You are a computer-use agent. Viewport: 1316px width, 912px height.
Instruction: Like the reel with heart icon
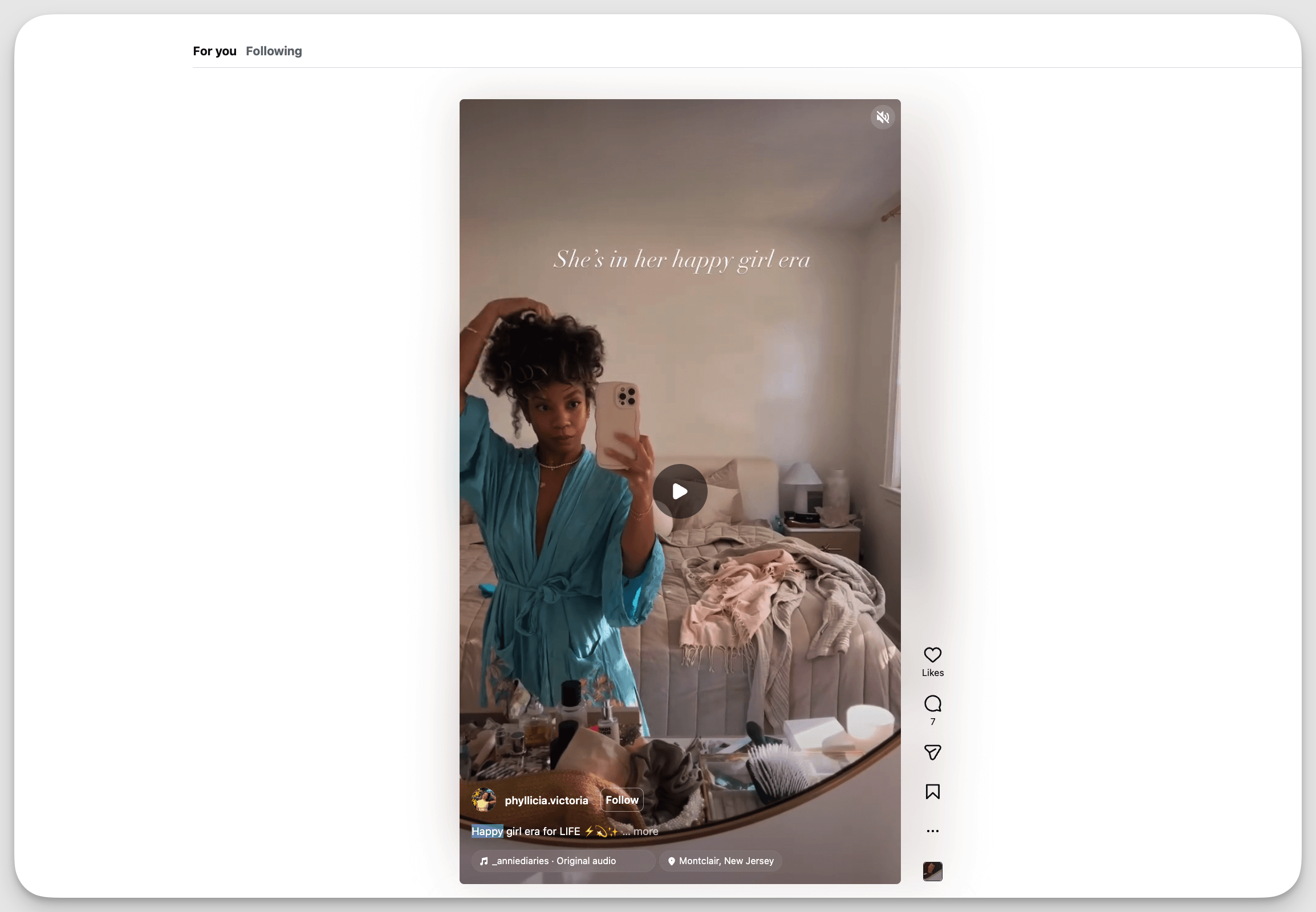click(x=932, y=654)
